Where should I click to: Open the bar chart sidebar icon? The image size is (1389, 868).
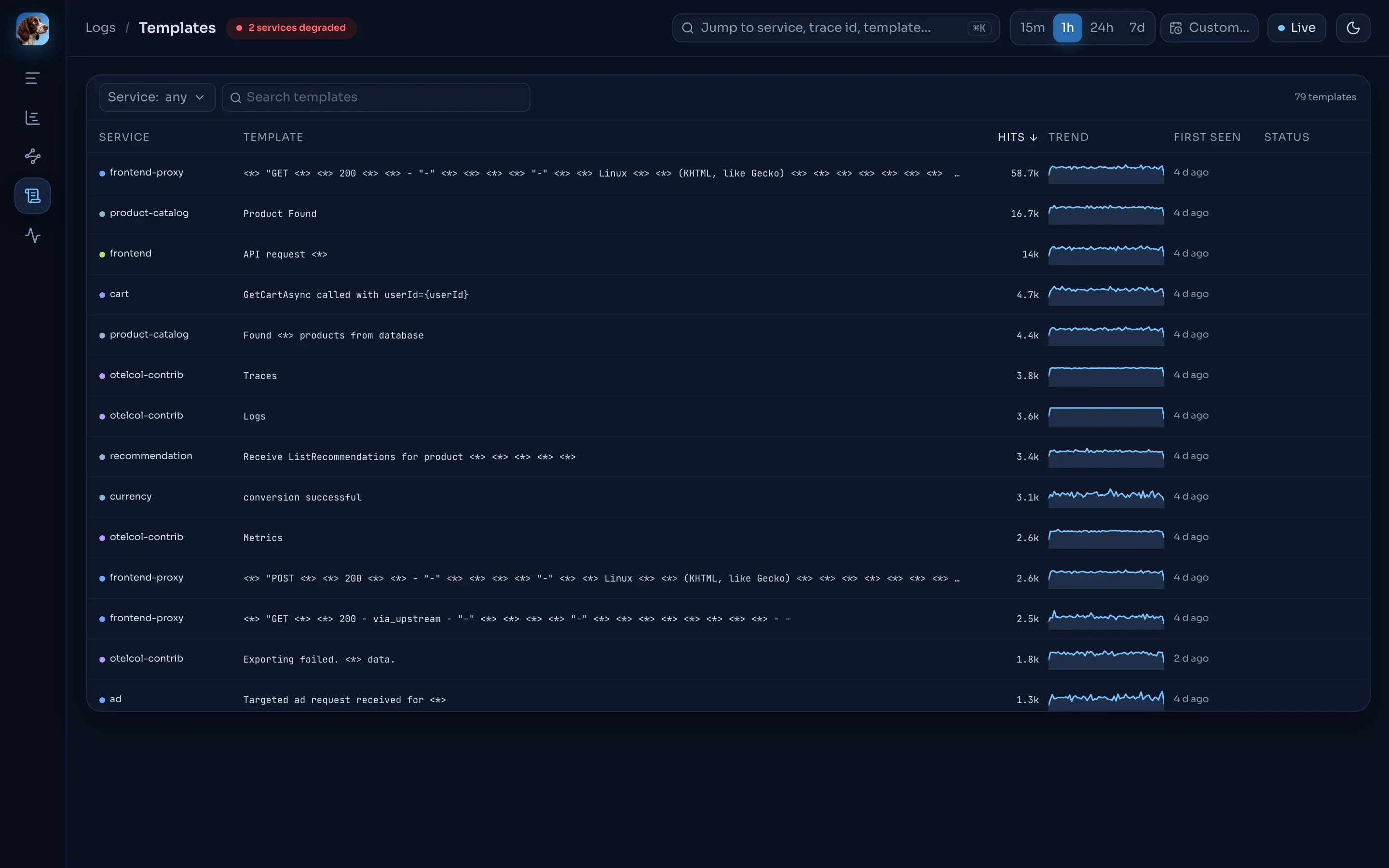coord(33,118)
